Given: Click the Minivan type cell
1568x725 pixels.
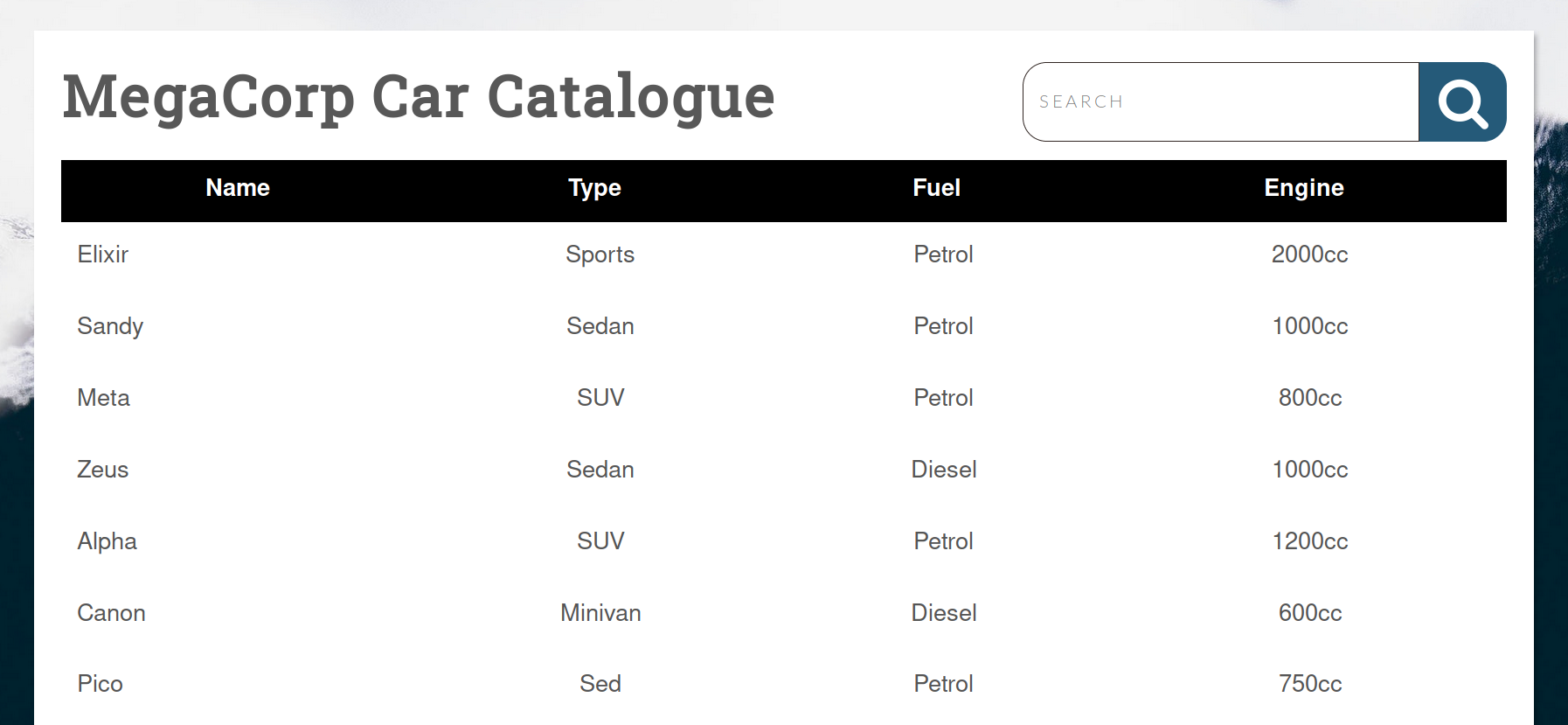Looking at the screenshot, I should pyautogui.click(x=600, y=613).
